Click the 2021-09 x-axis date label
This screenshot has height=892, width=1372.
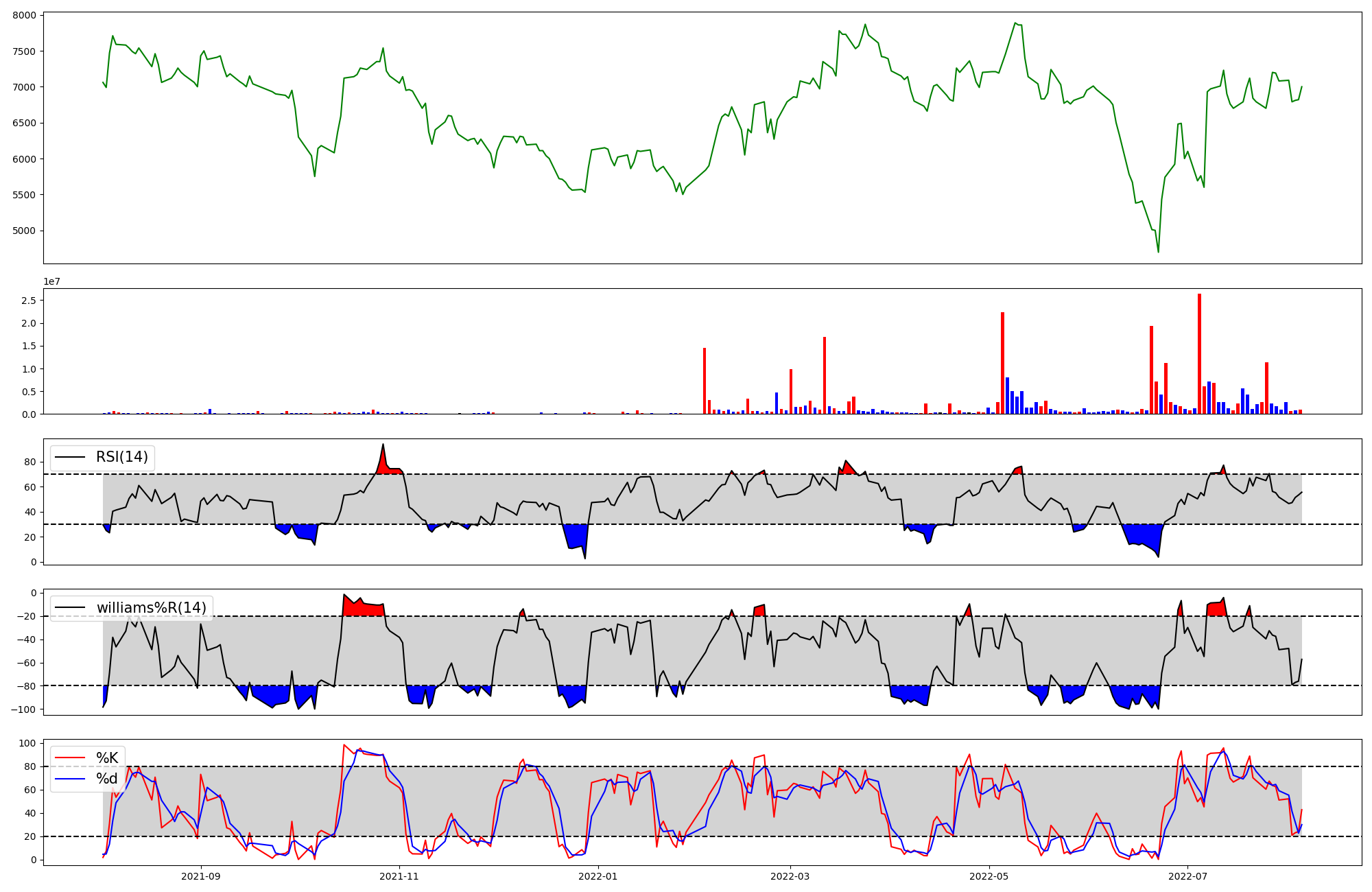pos(201,876)
